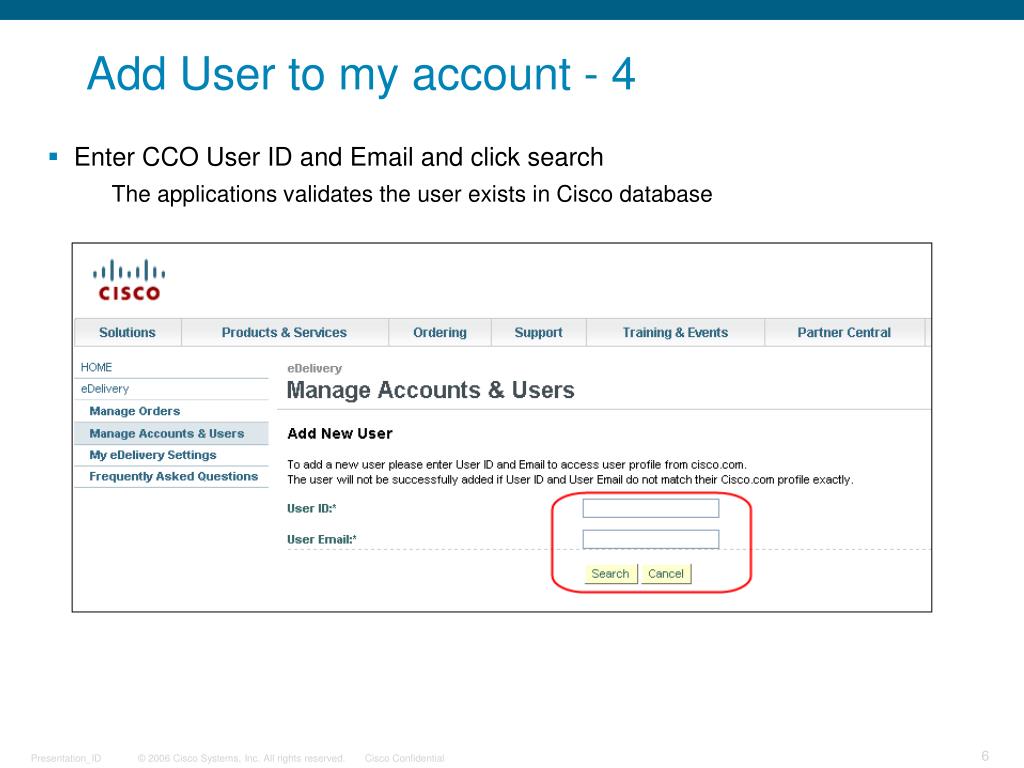Open the eDelivery sidebar link
1024x768 pixels.
(x=104, y=389)
